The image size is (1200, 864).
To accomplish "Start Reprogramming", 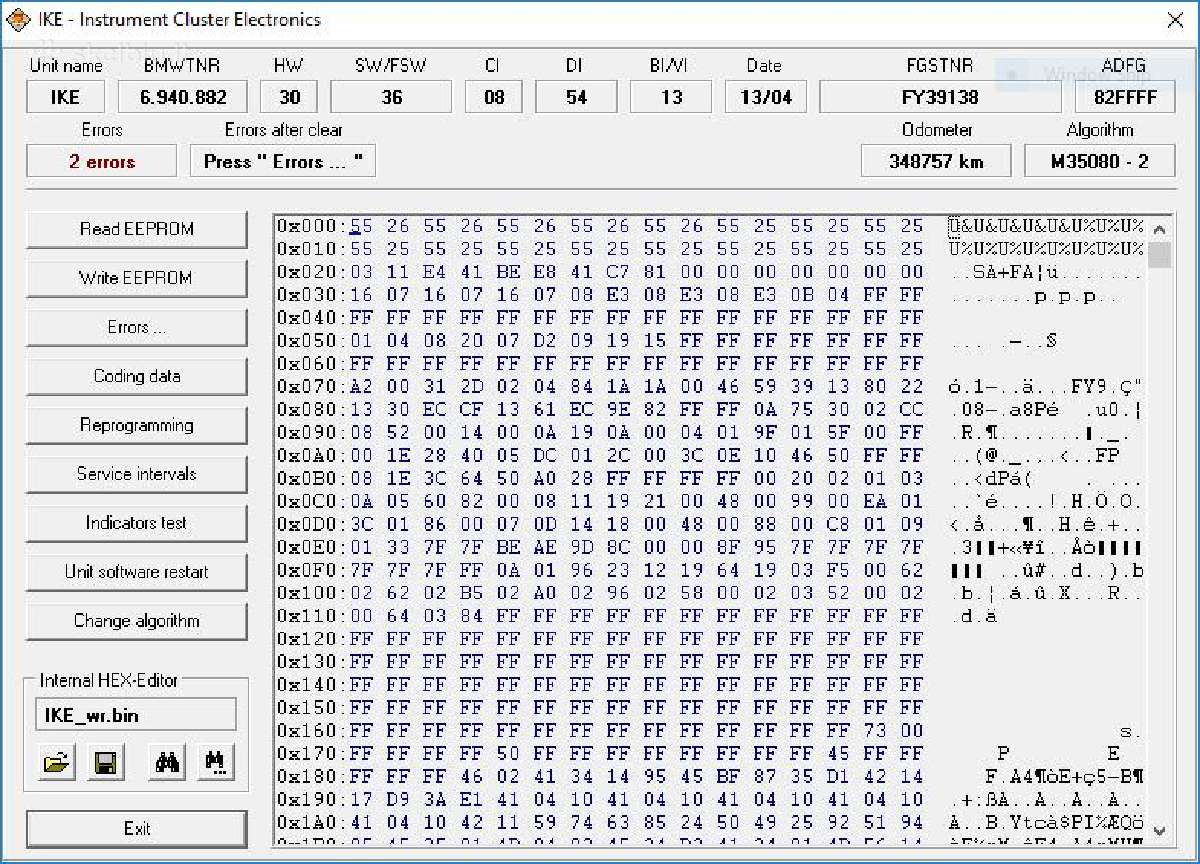I will (x=136, y=425).
